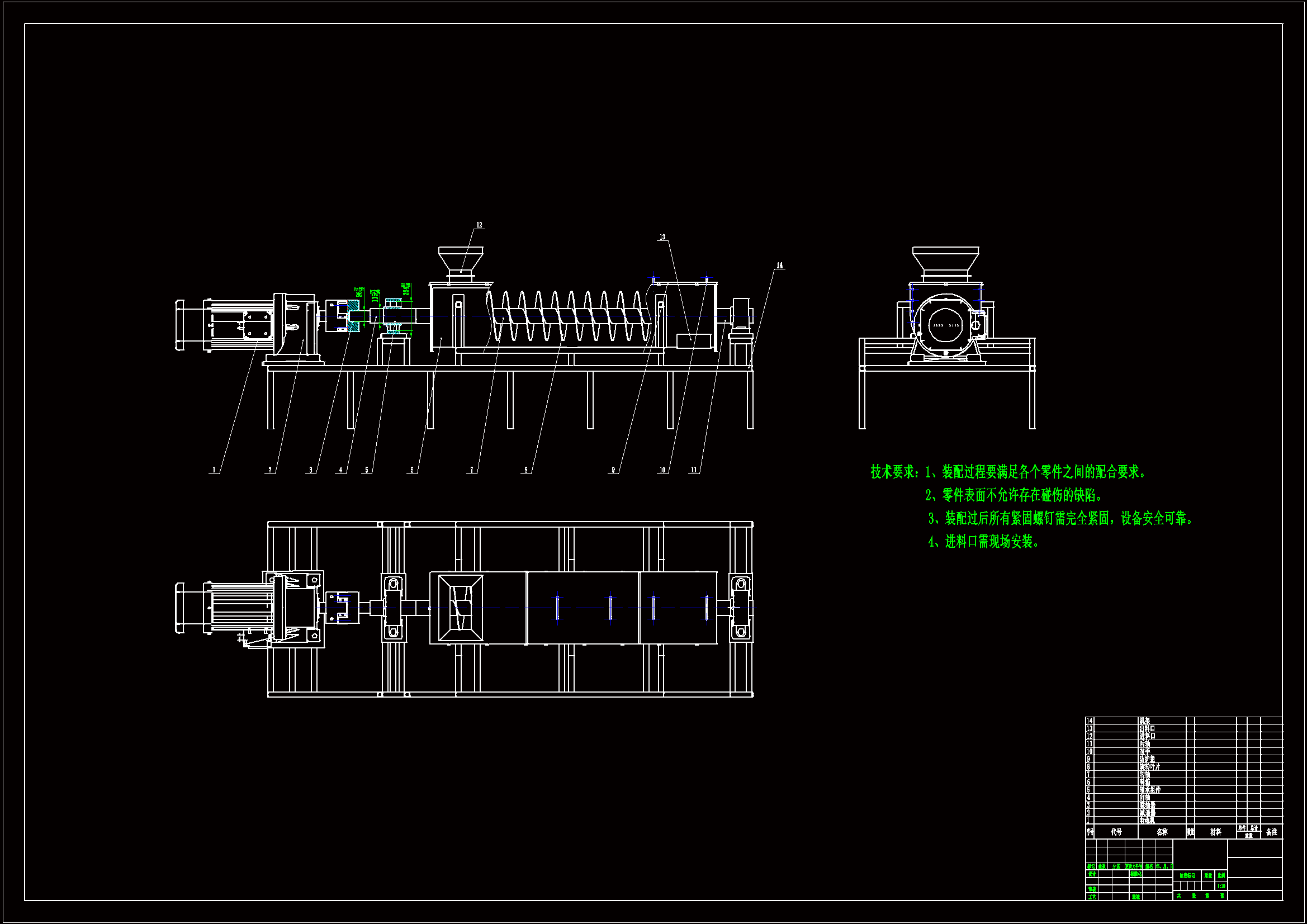Select part callout number 8 label
Screen dimensions: 1307x924
click(525, 470)
